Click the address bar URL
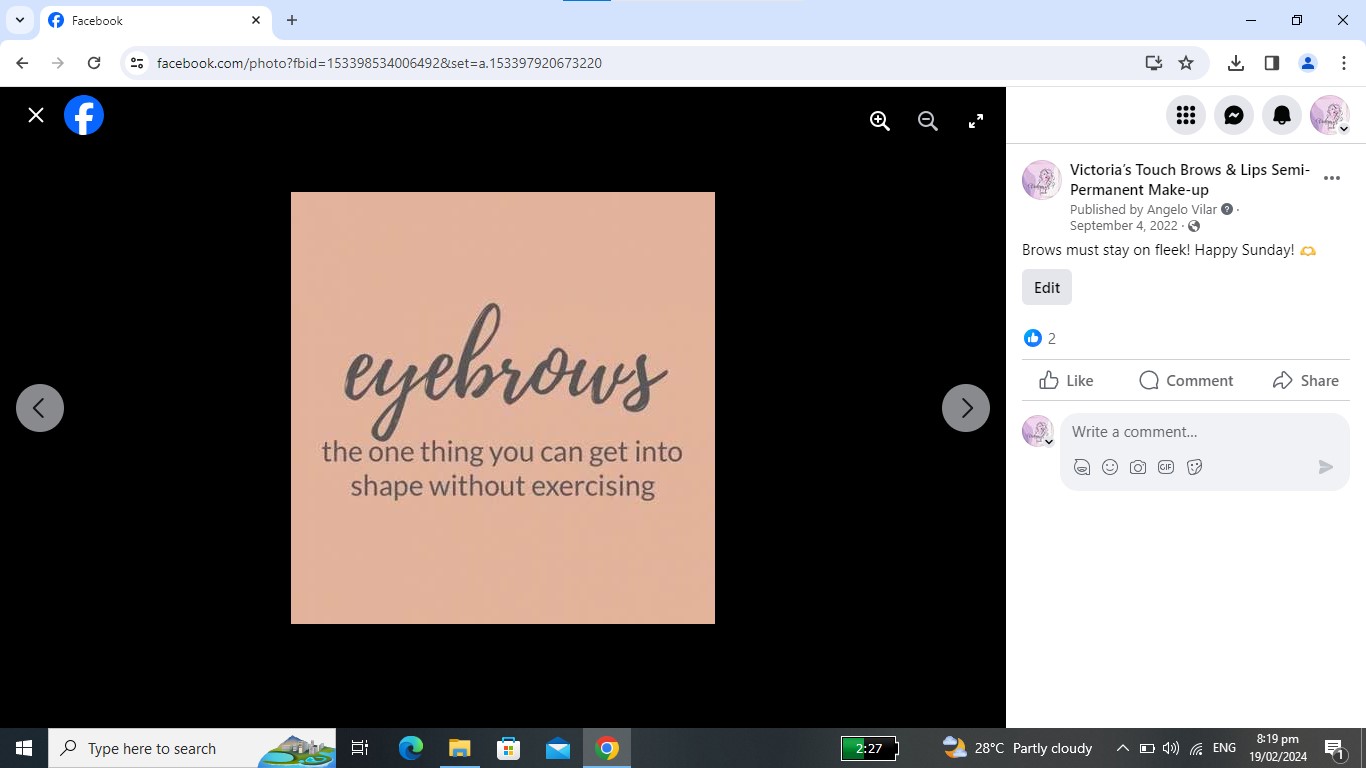1366x768 pixels. pos(379,63)
